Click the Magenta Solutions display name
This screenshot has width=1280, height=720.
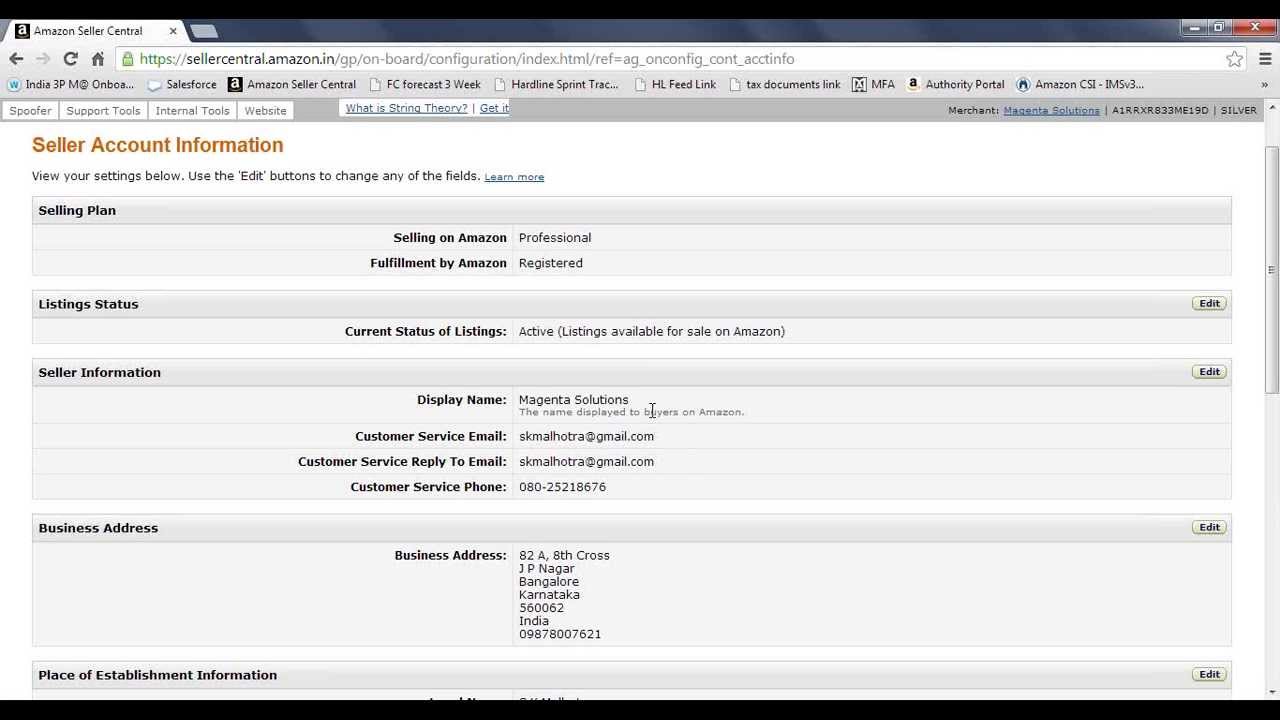click(x=573, y=399)
